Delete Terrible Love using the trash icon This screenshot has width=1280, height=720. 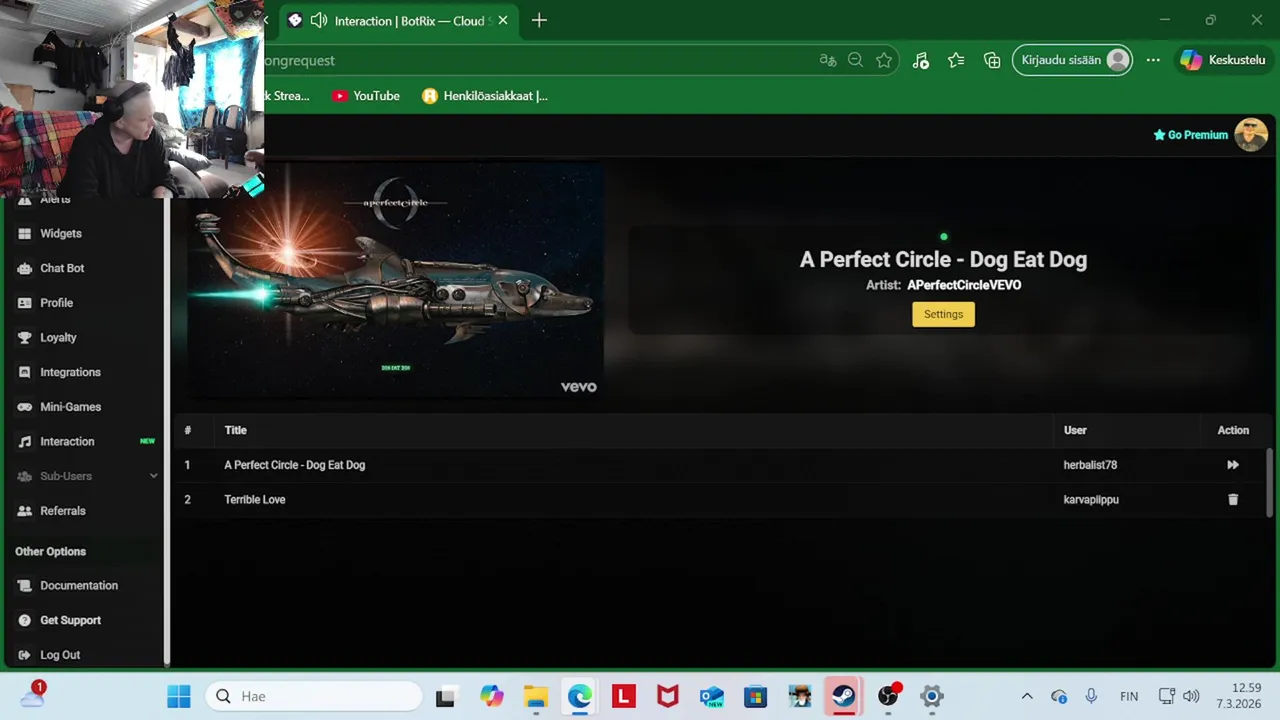[x=1233, y=499]
